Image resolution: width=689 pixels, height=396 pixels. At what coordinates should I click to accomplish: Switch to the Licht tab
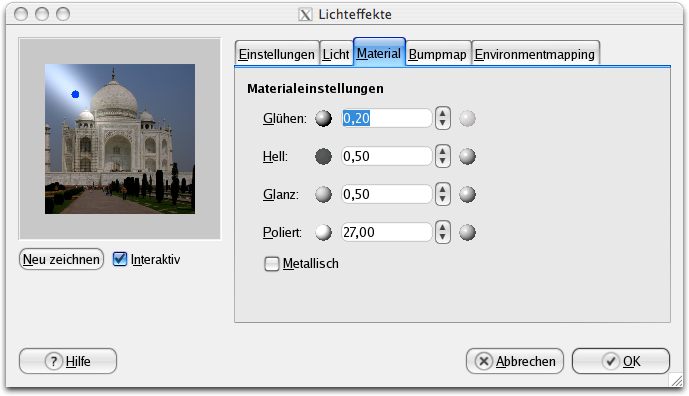[336, 54]
